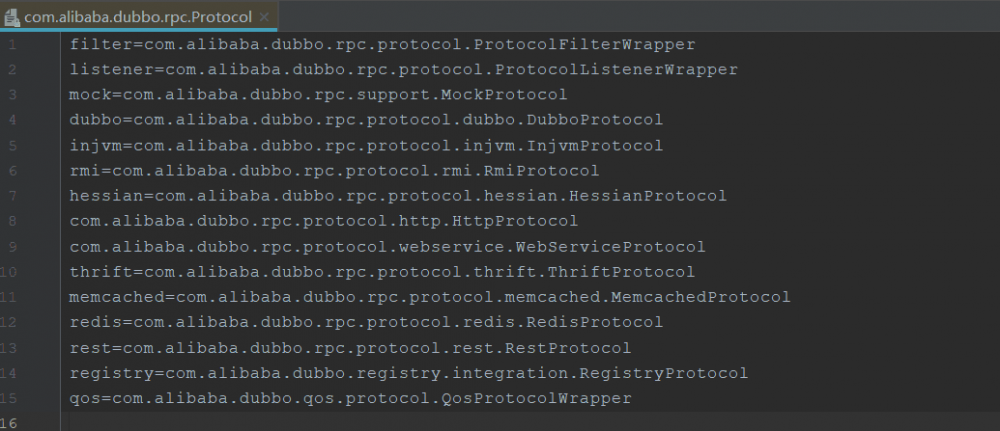Place cursor on the ProtocolFilterWrapper line
Viewport: 1000px width, 431px height.
point(382,45)
